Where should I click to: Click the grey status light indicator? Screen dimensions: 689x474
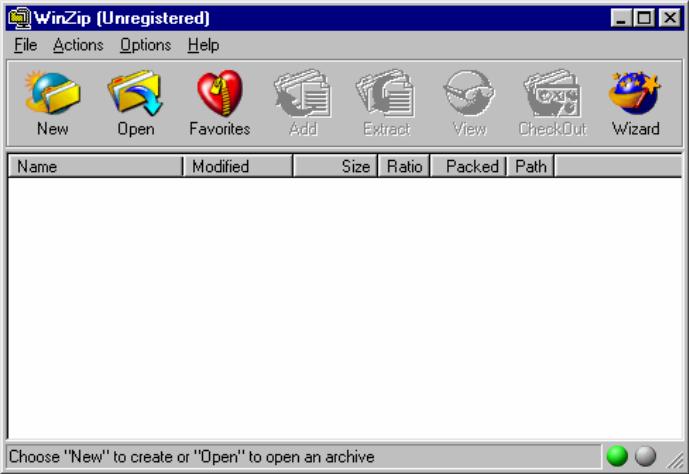[x=645, y=456]
